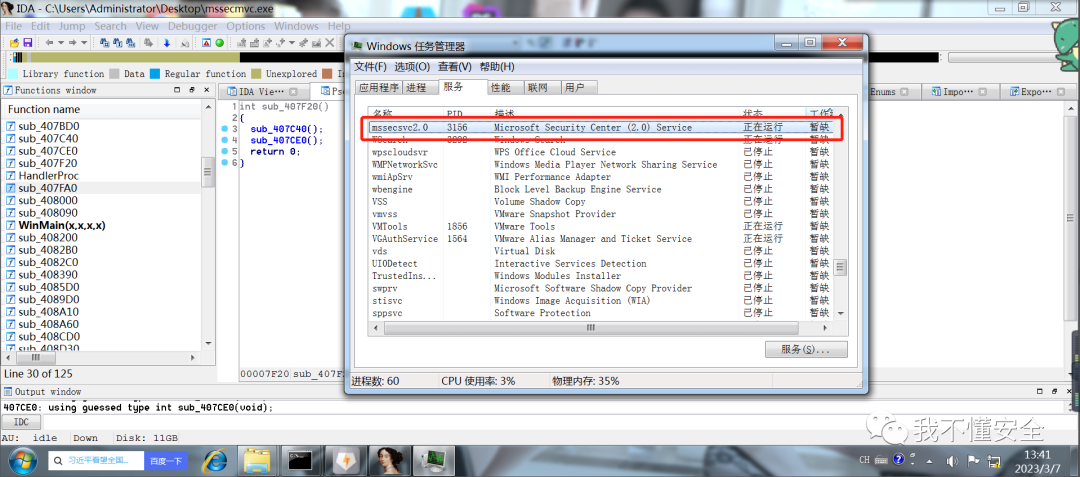This screenshot has width=1080, height=477.
Task: Click the Open file icon in IDA toolbar
Action: tap(13, 43)
